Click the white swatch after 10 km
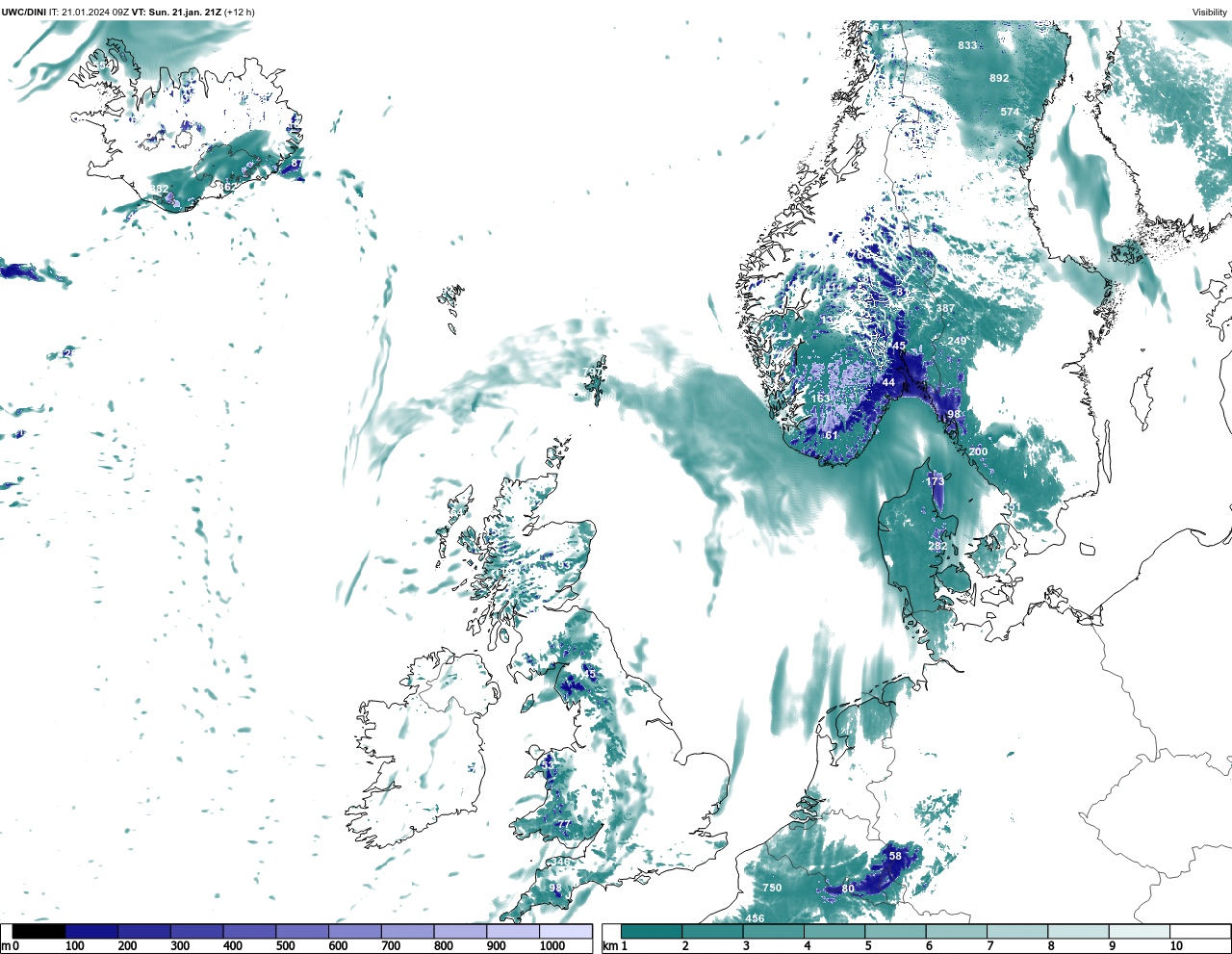Screen dimensions: 1232x954 pyautogui.click(x=1199, y=932)
